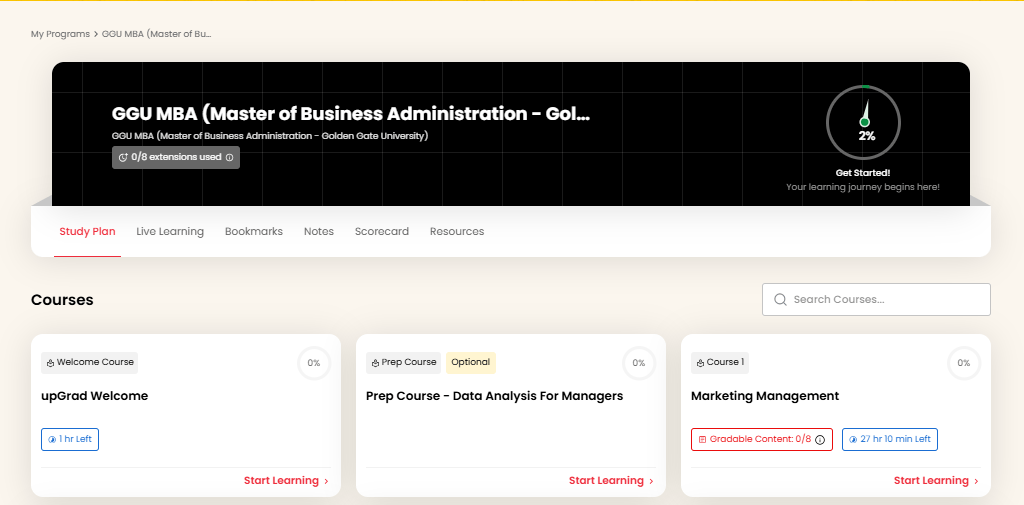Click the info icon next to Gradable Content
This screenshot has width=1024, height=505.
click(x=820, y=440)
